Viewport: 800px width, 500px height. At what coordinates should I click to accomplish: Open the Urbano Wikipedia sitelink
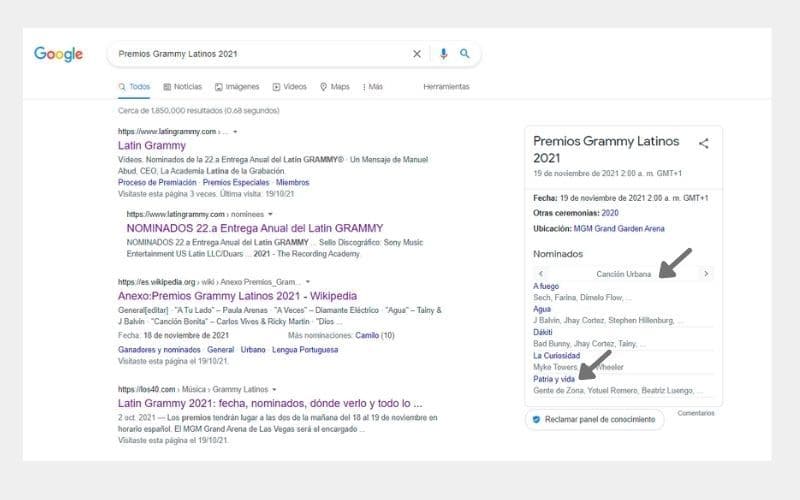coord(253,349)
